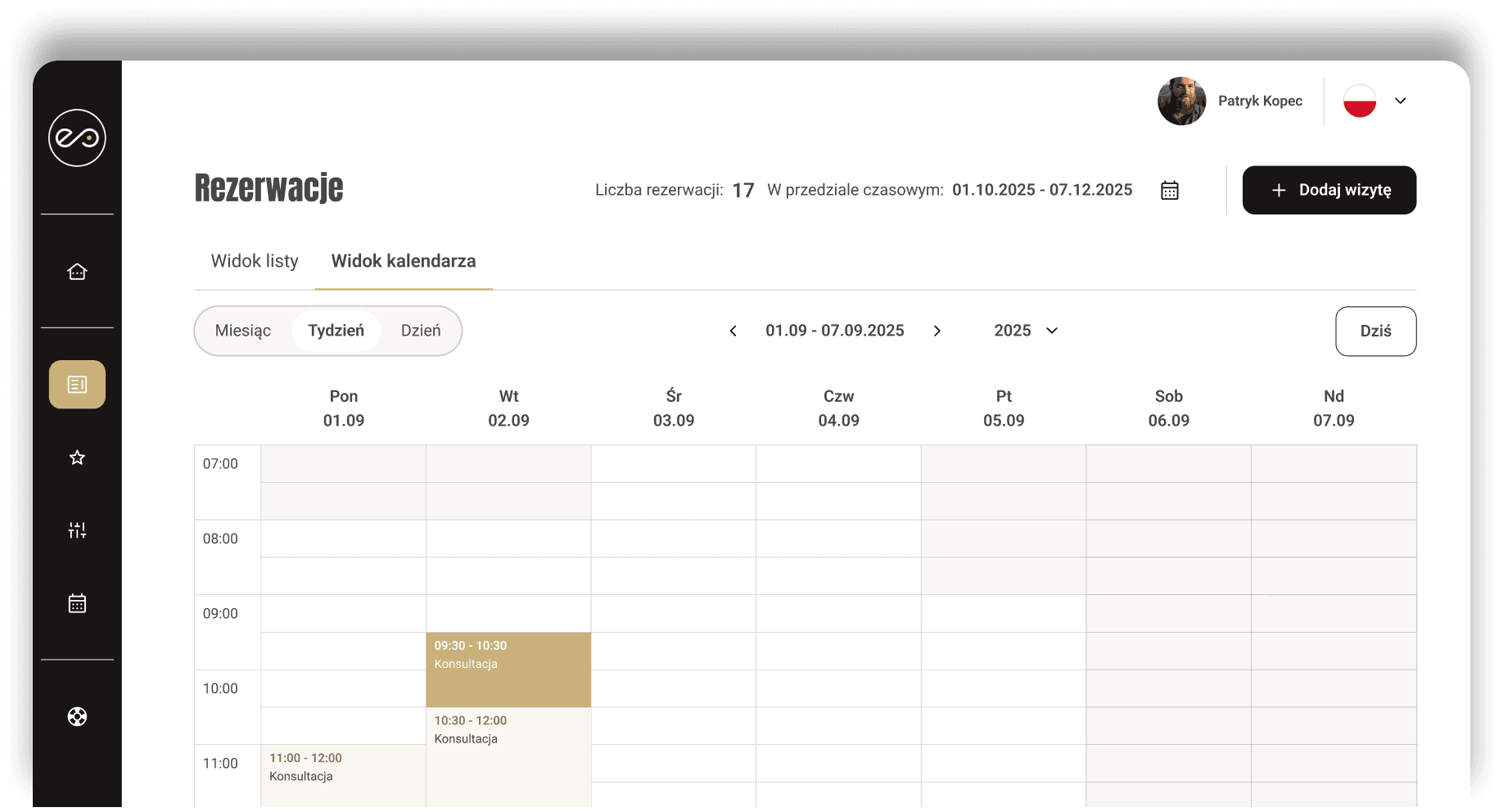Image resolution: width=1503 pixels, height=812 pixels.
Task: Go to next week with right chevron
Action: coord(937,331)
